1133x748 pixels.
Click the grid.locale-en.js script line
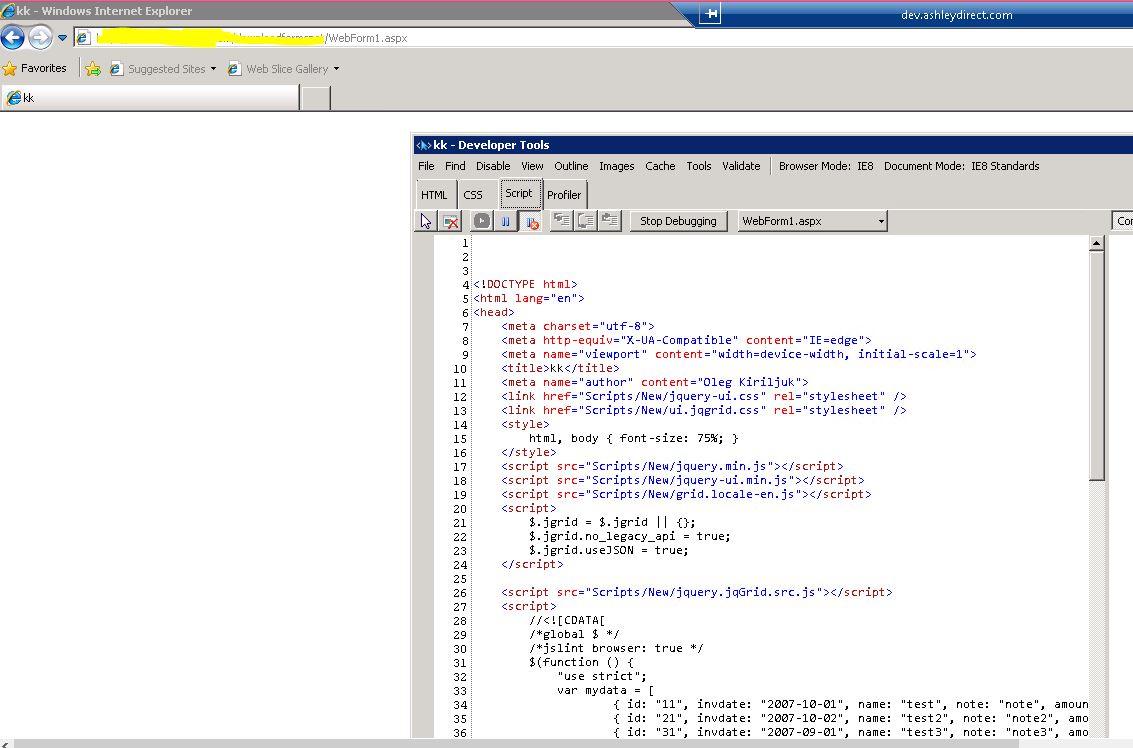point(686,494)
